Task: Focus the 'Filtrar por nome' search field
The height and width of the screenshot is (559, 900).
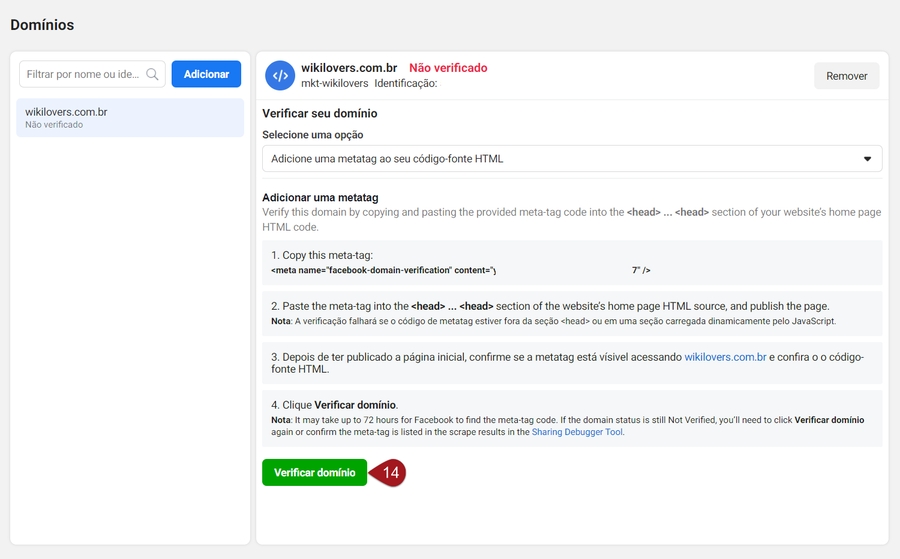Action: click(84, 74)
